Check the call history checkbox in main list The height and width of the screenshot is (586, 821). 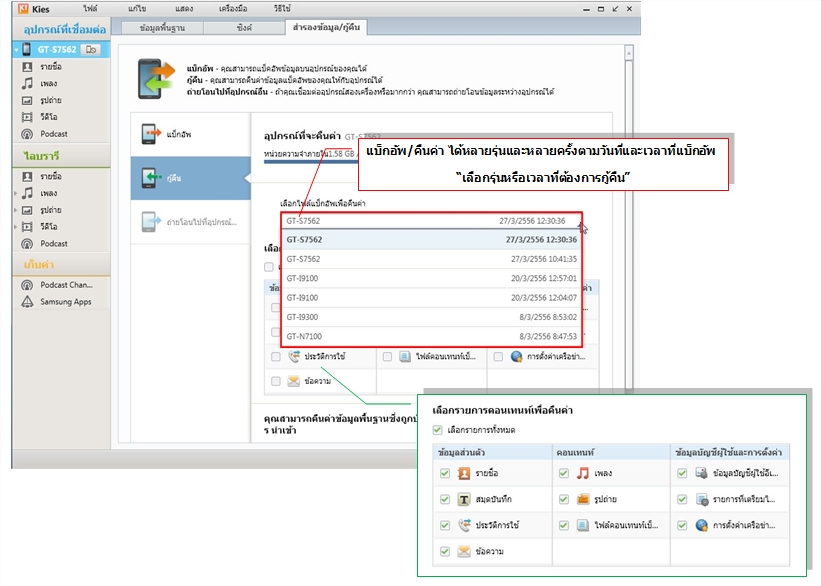276,357
